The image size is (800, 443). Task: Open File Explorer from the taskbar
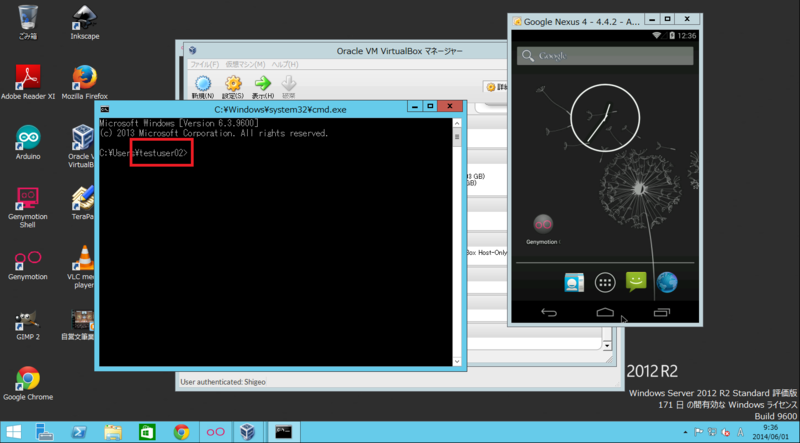tap(113, 432)
